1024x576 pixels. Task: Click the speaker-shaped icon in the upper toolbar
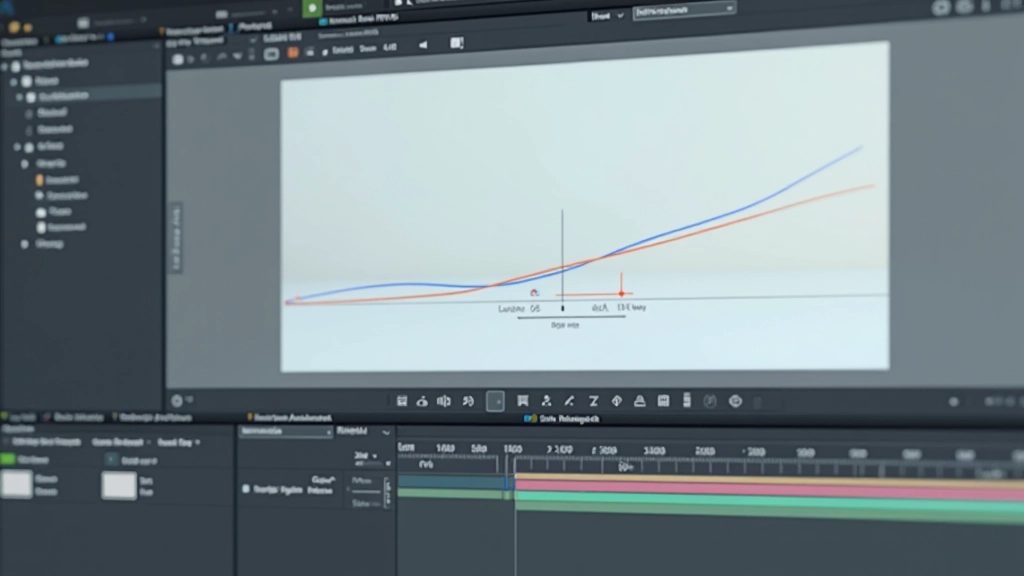(423, 45)
